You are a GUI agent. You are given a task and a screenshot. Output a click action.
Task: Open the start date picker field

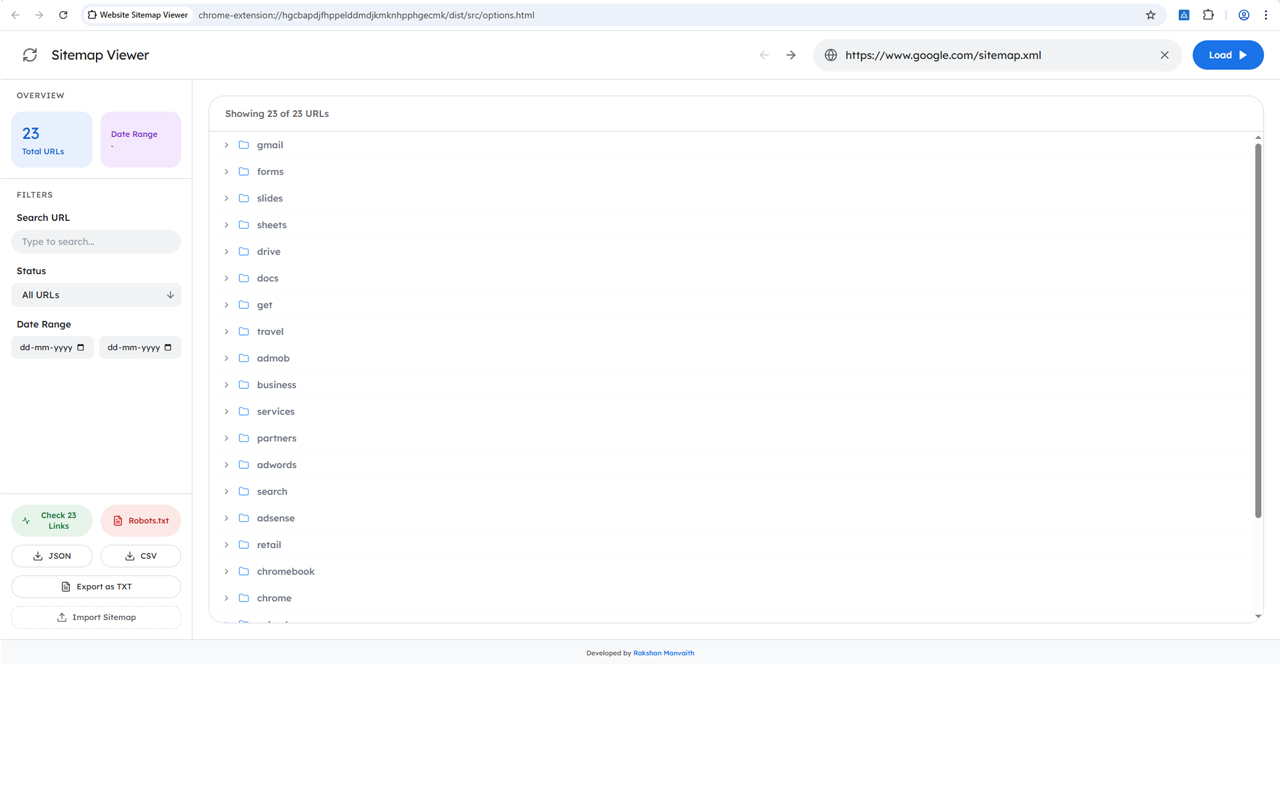tap(52, 347)
